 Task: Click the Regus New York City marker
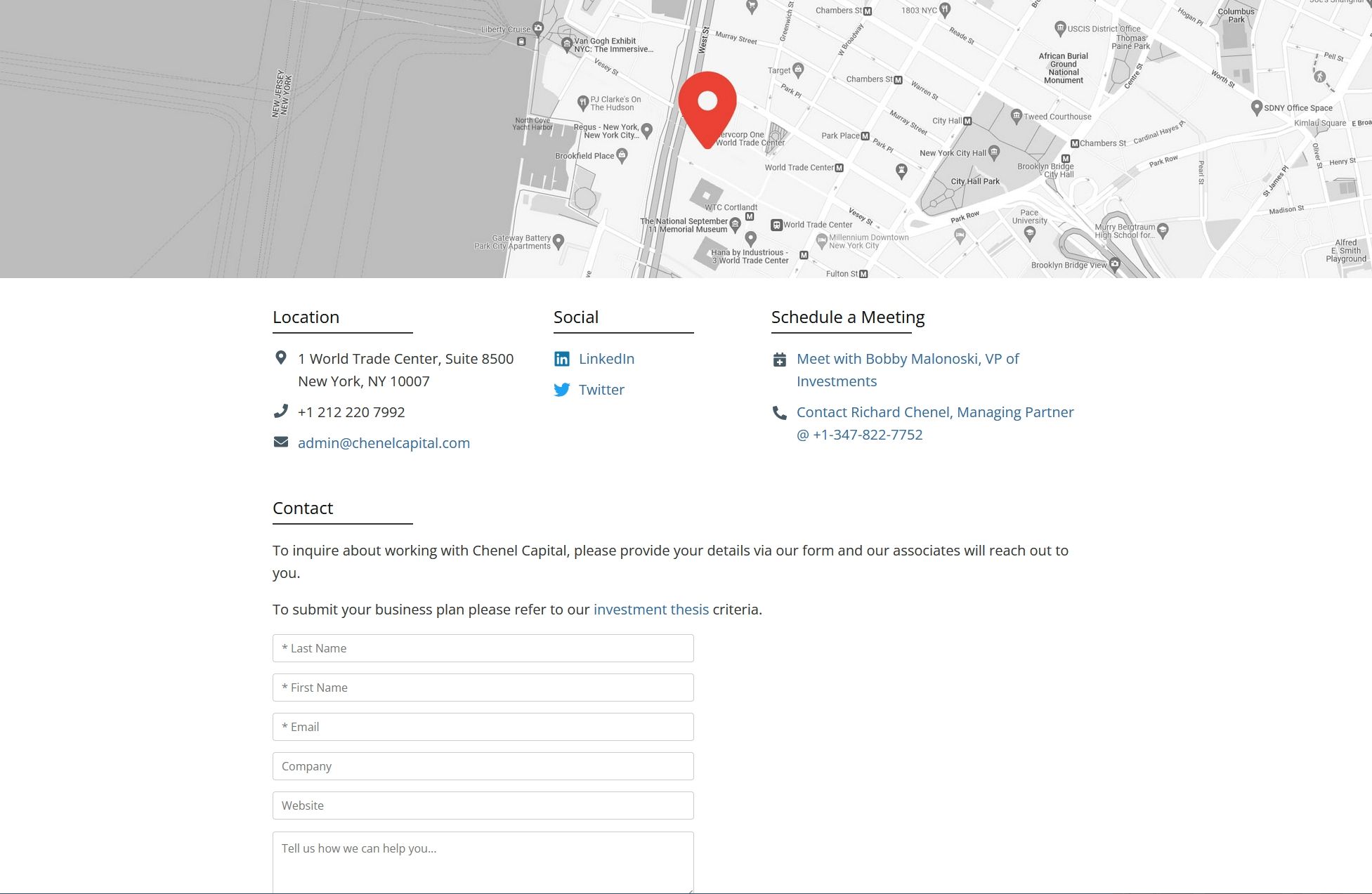647,131
